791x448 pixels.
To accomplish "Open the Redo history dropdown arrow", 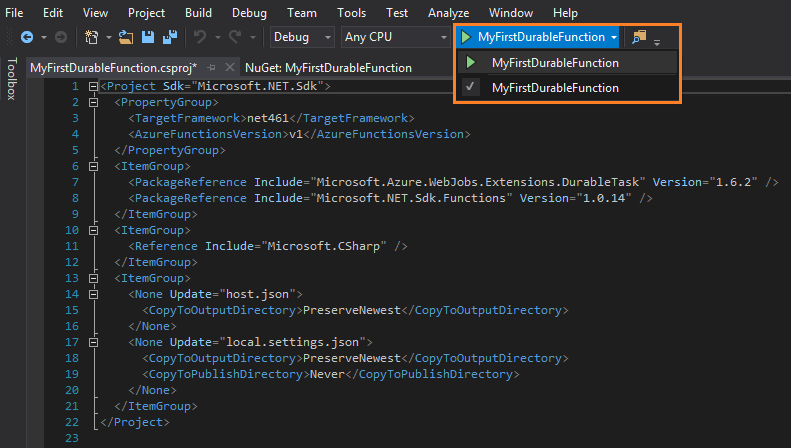I will click(253, 37).
